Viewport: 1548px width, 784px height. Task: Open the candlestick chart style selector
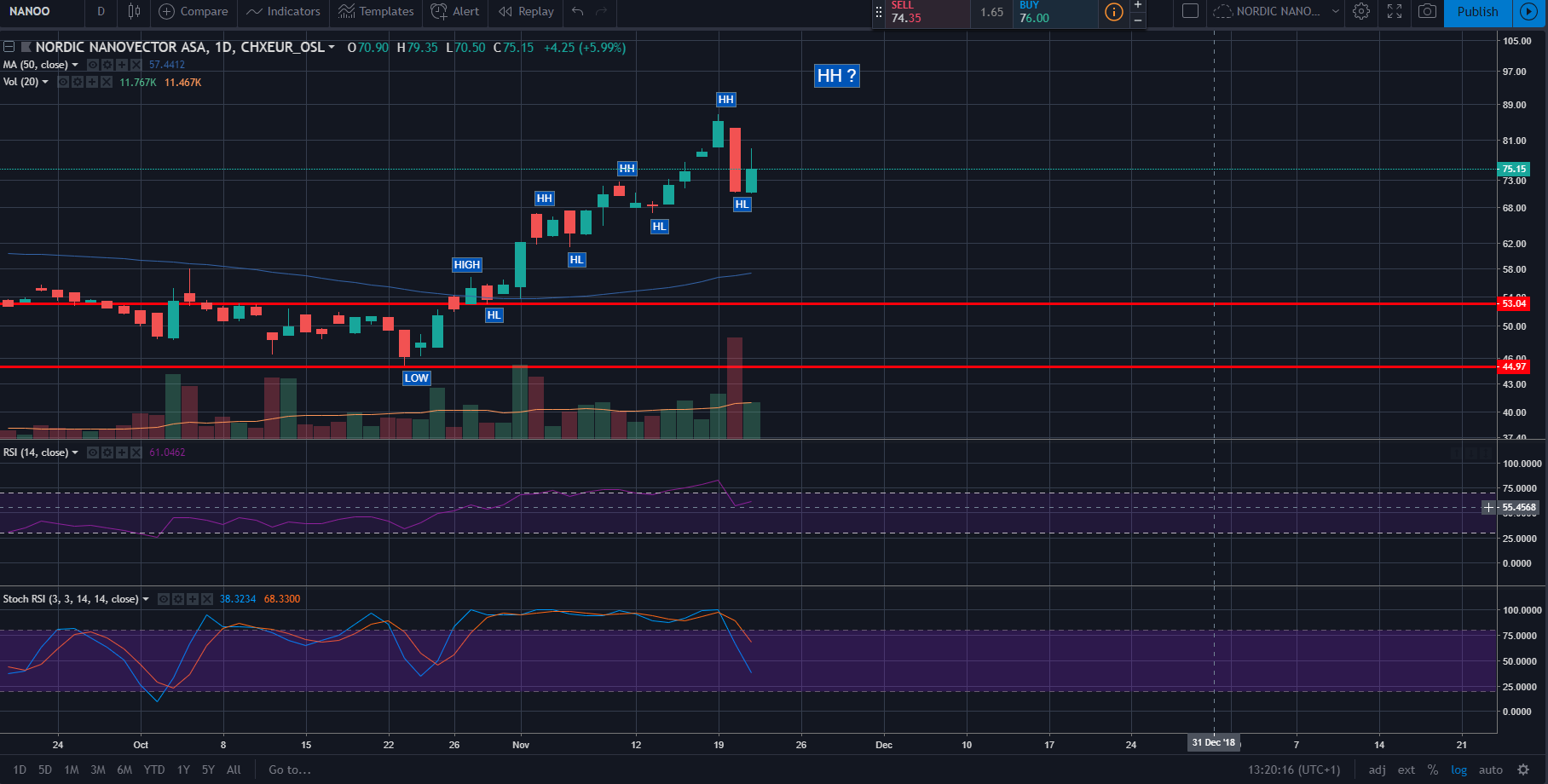(134, 11)
